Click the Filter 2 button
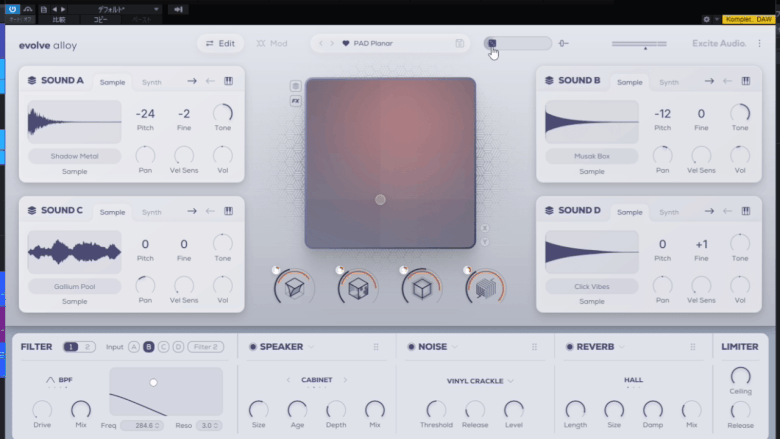The width and height of the screenshot is (780, 439). 205,347
